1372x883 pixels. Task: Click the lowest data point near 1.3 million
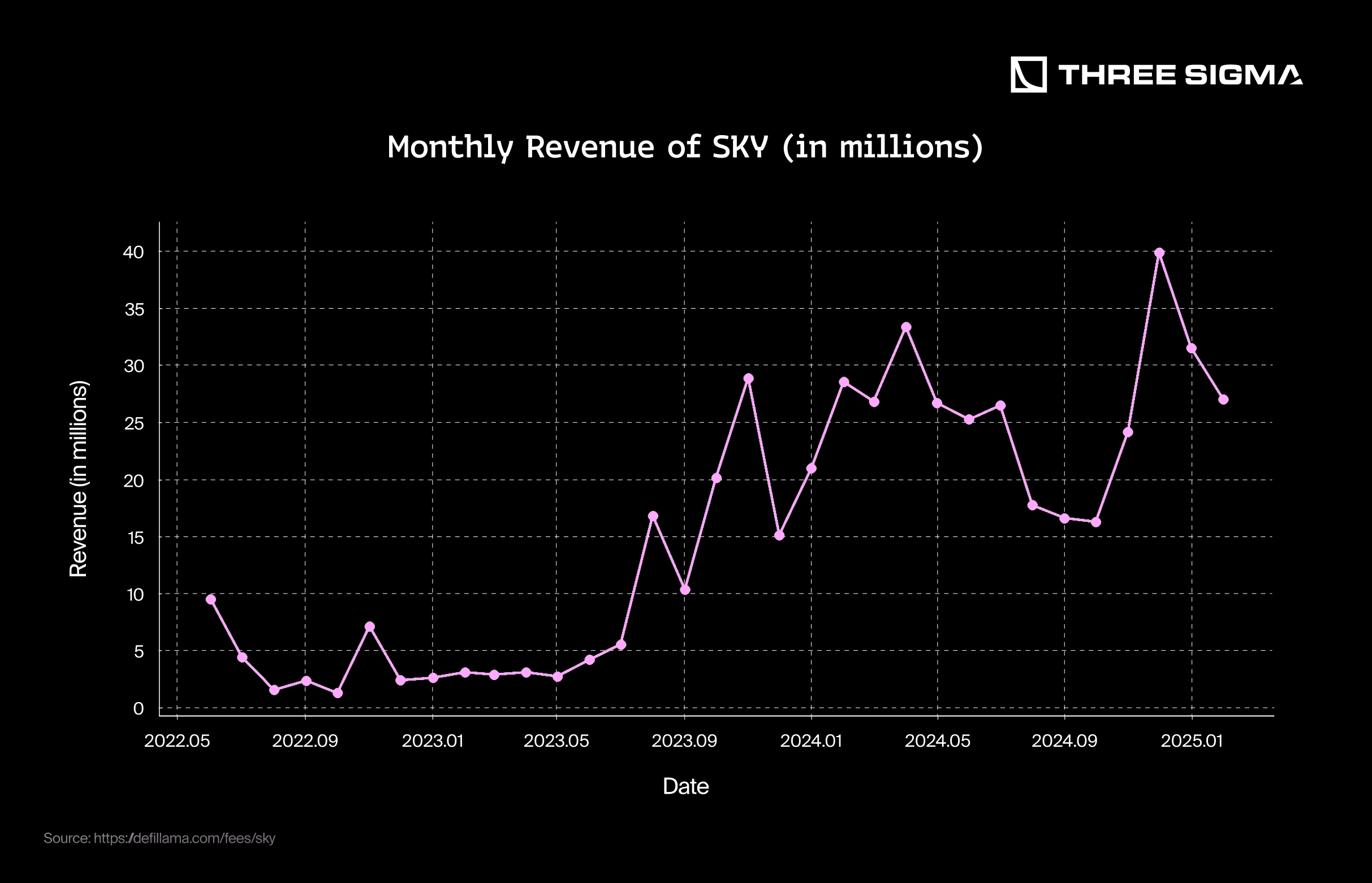(x=338, y=693)
